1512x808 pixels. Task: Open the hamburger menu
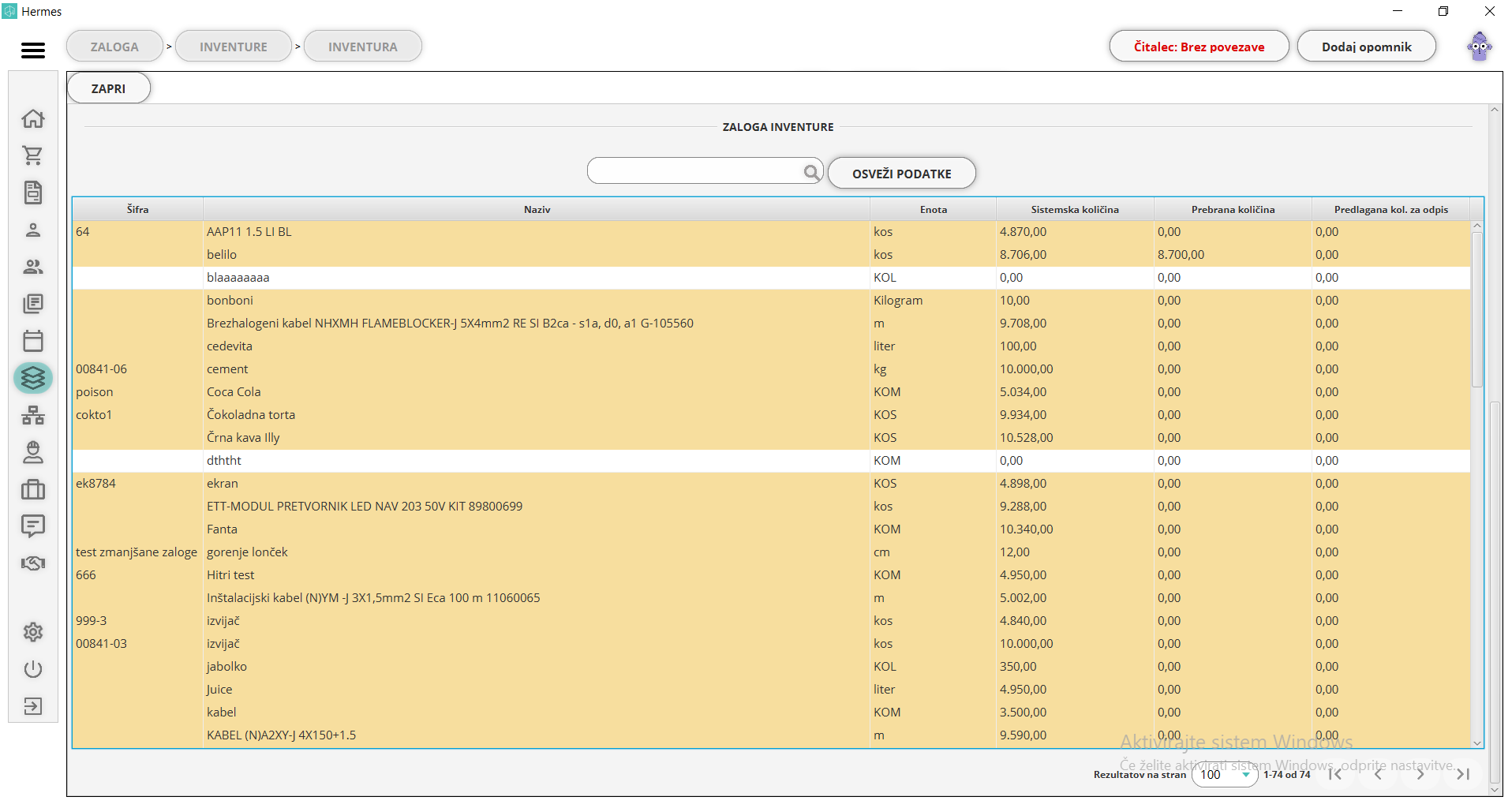pyautogui.click(x=32, y=50)
